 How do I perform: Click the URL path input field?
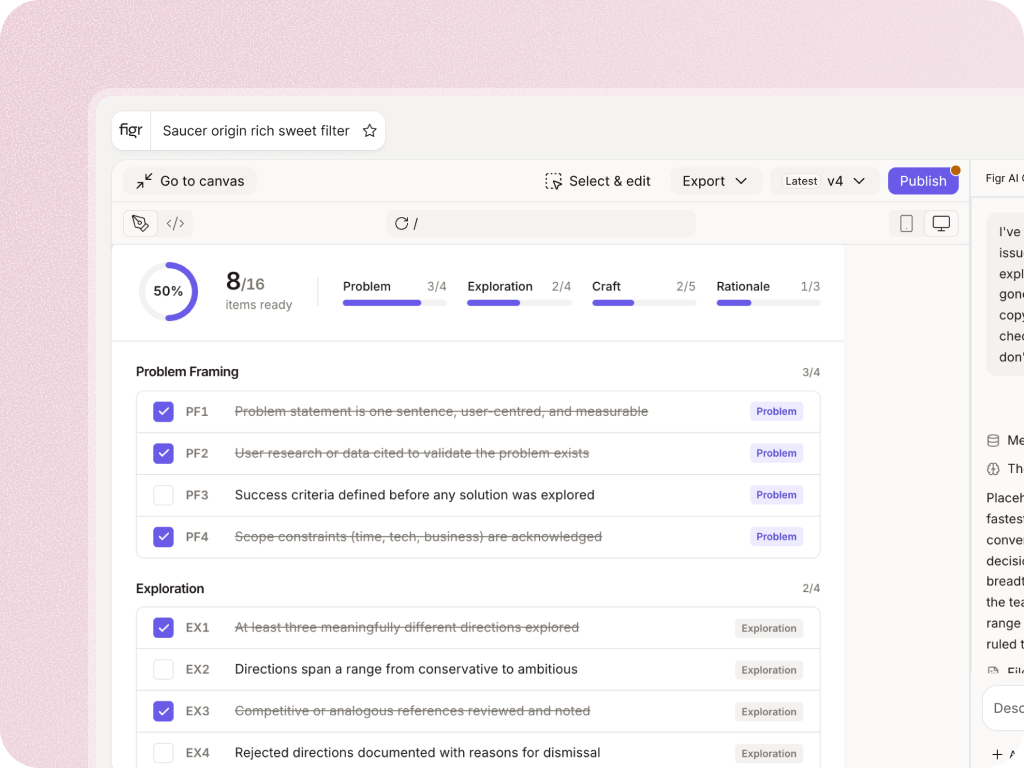pos(541,223)
